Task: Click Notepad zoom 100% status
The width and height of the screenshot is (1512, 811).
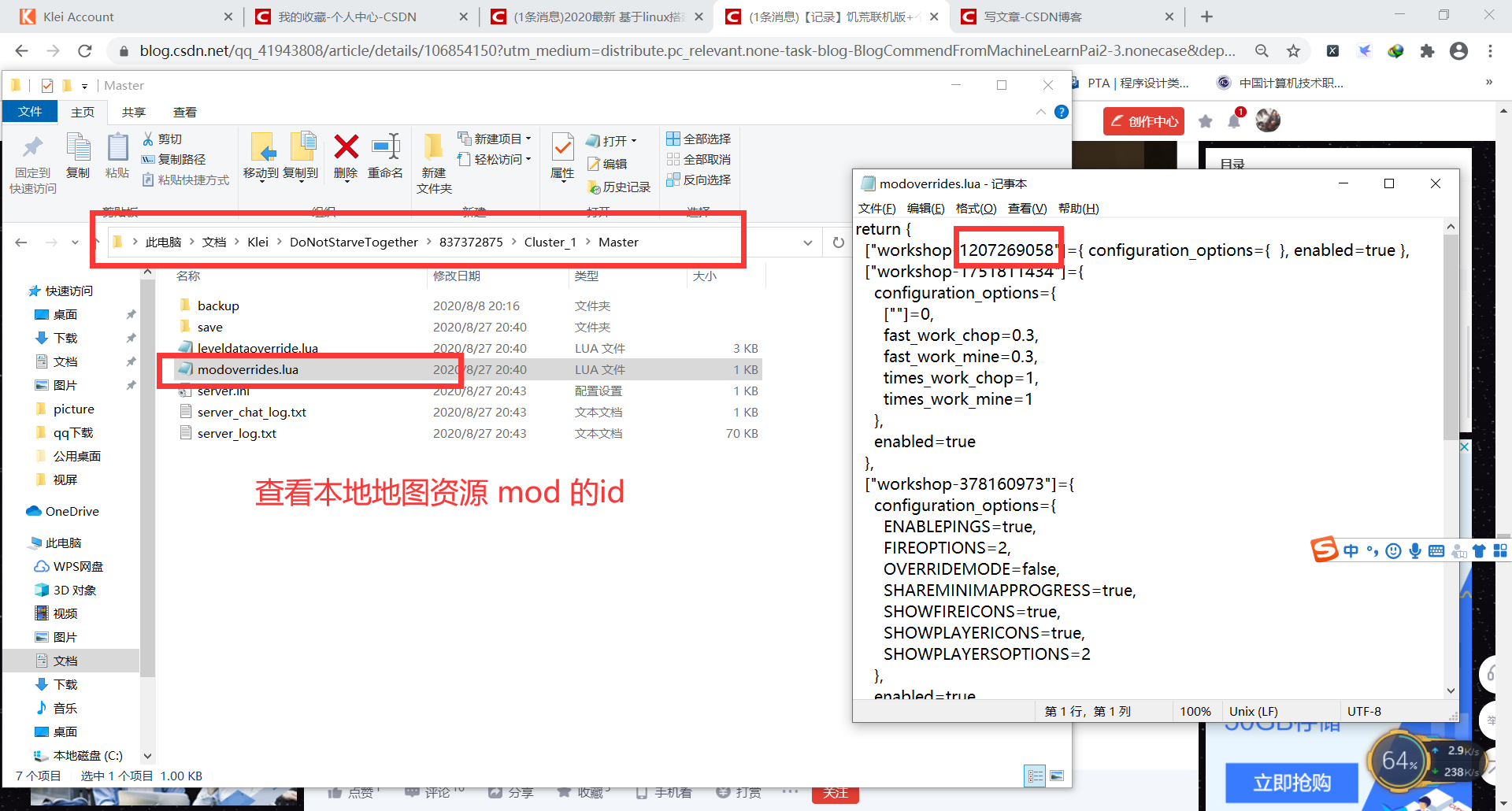Action: pos(1195,711)
